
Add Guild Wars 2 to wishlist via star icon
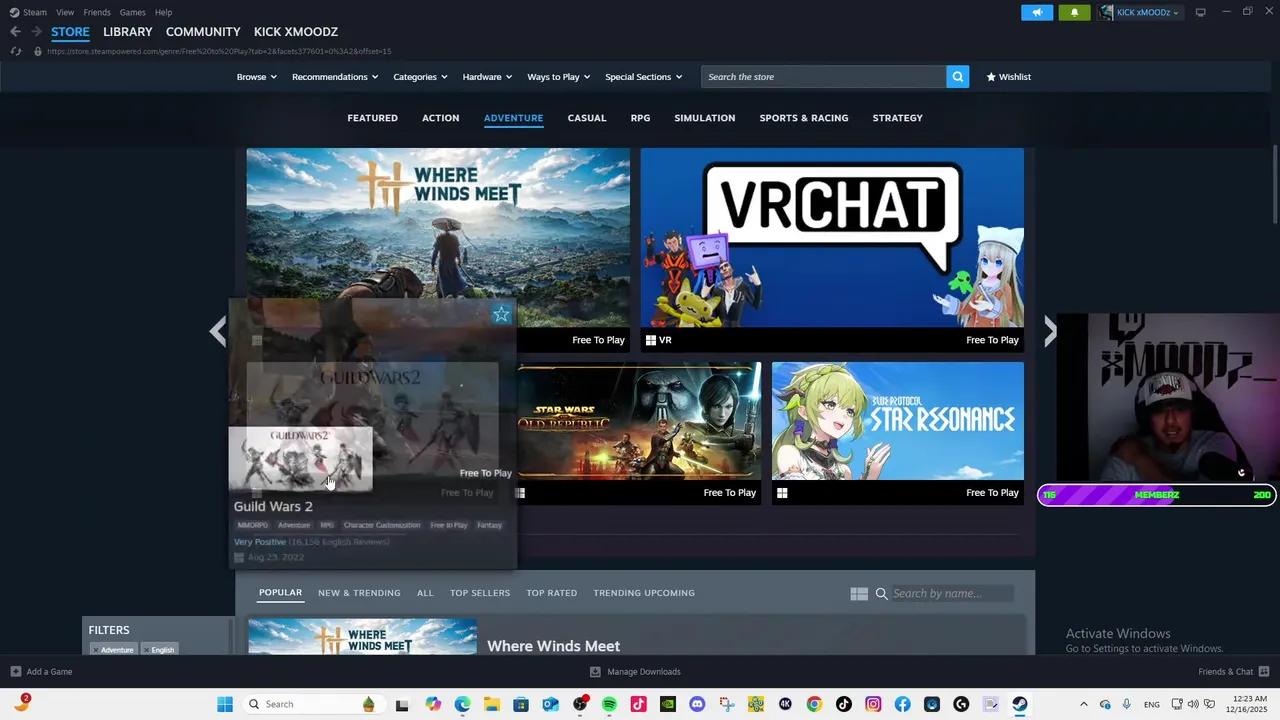[x=501, y=315]
